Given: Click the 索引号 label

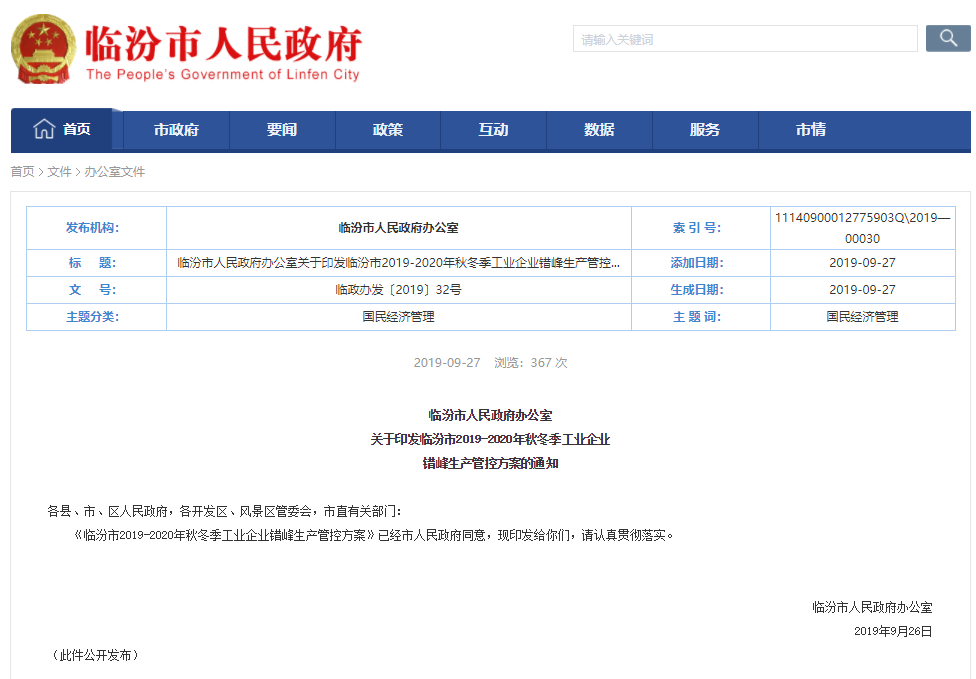Looking at the screenshot, I should point(697,228).
